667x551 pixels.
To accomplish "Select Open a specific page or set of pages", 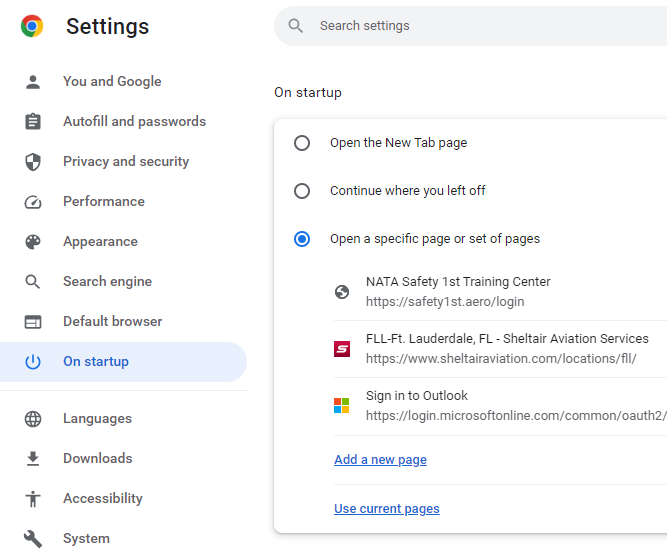I will tap(302, 239).
